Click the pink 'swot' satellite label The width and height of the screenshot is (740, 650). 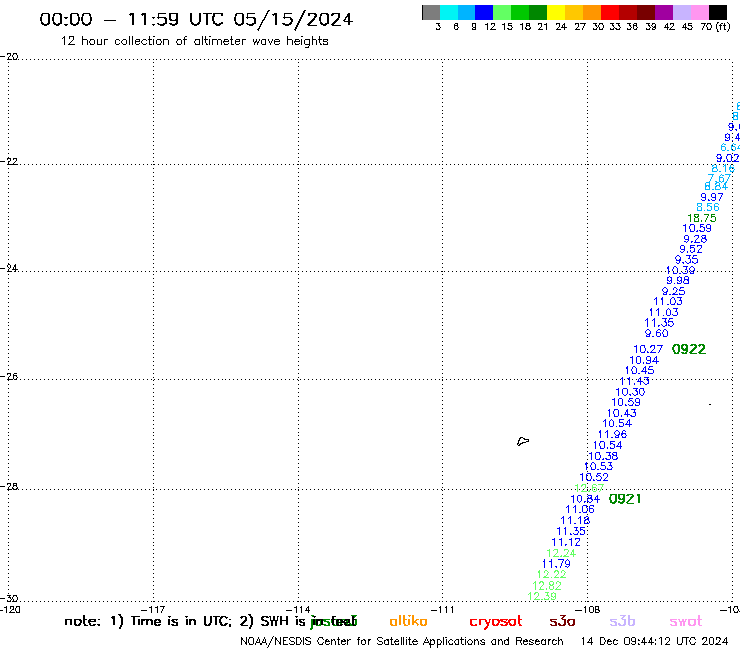686,622
